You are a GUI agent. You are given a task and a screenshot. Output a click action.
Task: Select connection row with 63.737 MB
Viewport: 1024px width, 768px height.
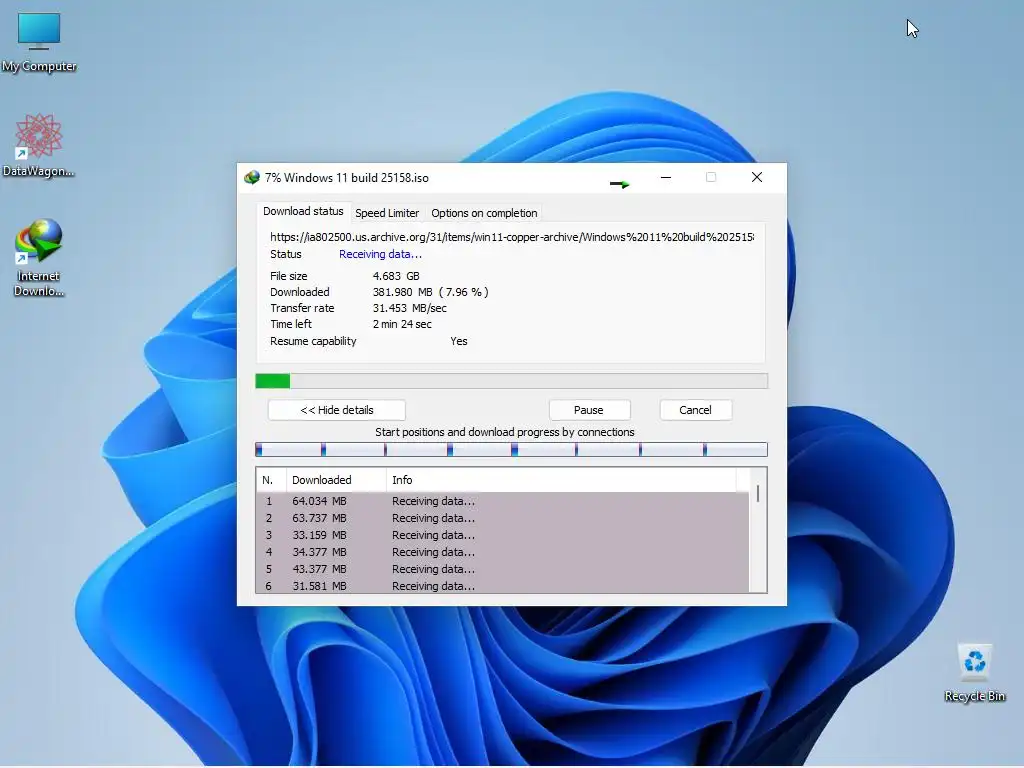point(503,519)
